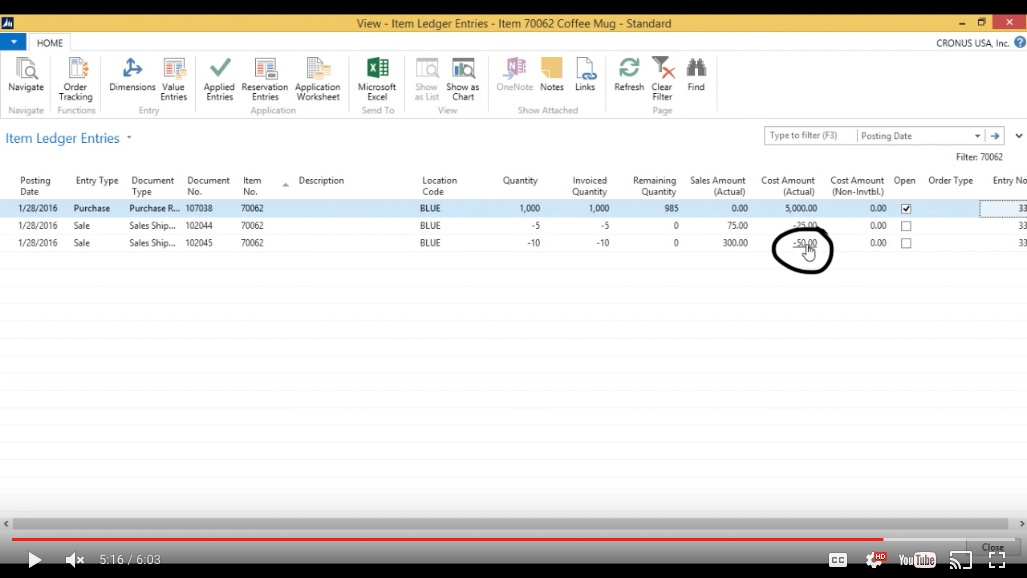Open the Application Worksheet
This screenshot has height=578, width=1027.
(318, 79)
